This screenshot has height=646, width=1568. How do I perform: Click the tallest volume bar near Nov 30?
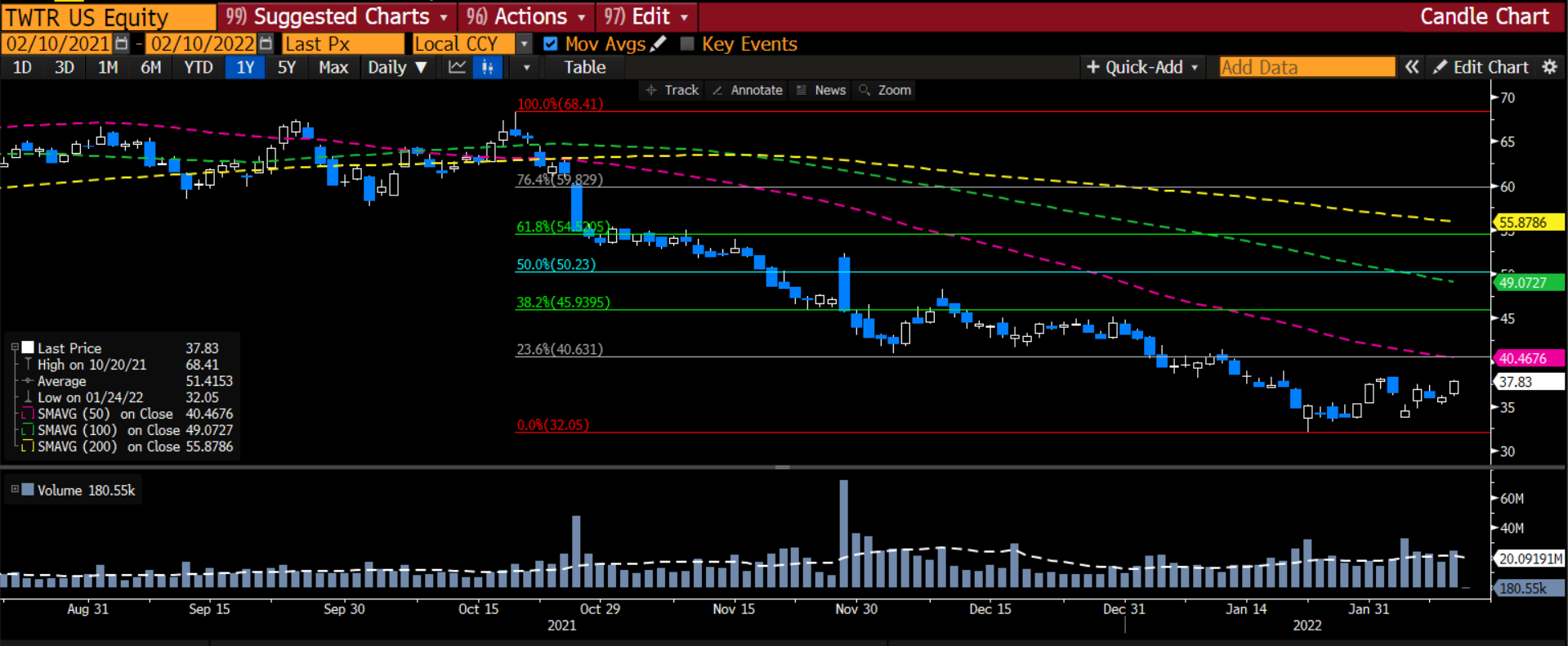click(x=843, y=533)
